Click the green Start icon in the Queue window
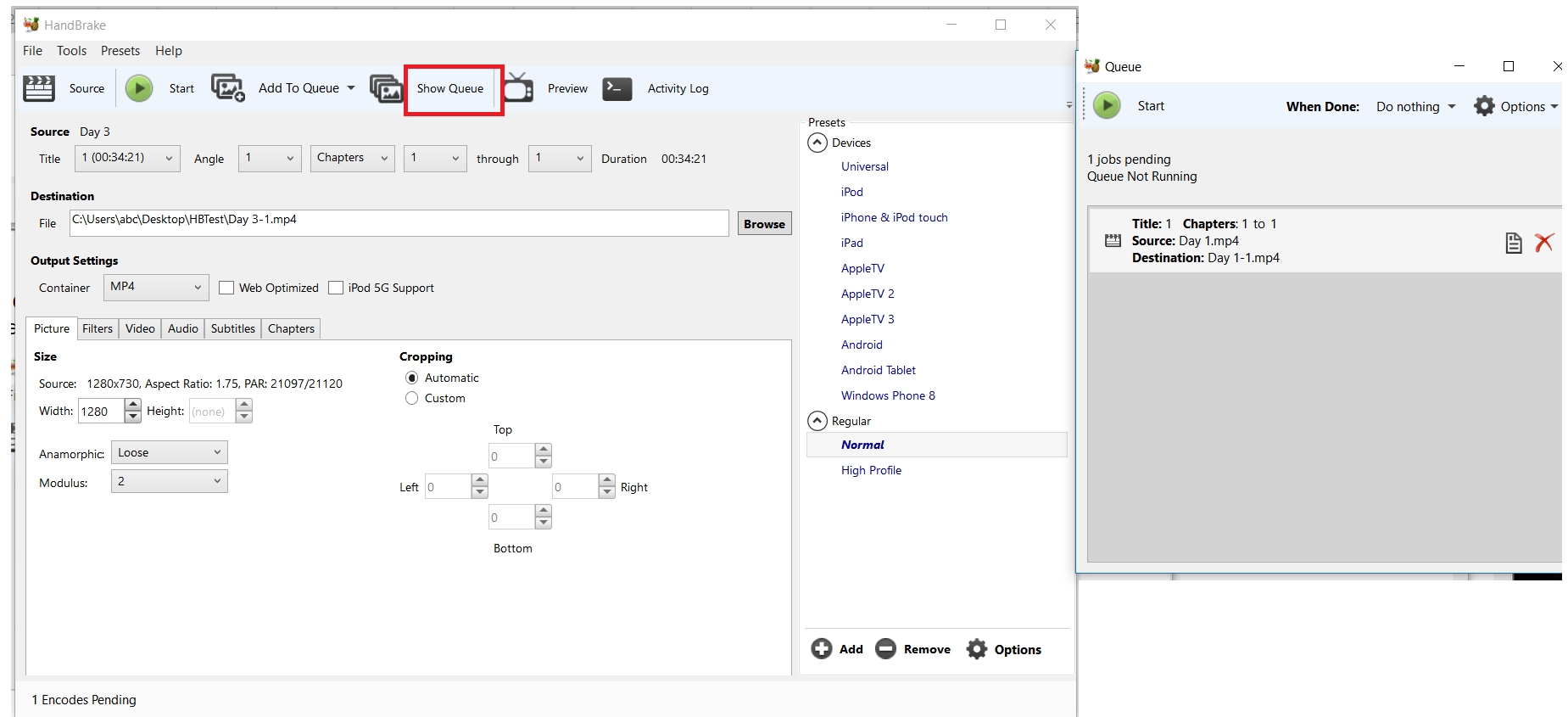The image size is (1568, 717). (x=1107, y=106)
